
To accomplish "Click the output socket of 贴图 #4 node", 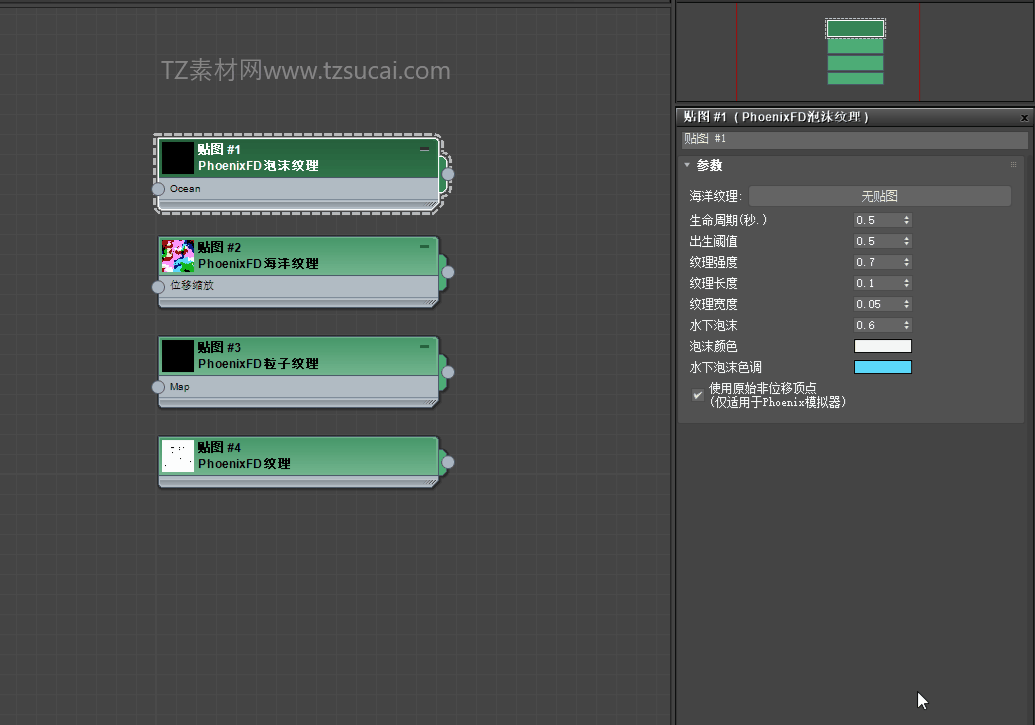I will [x=448, y=462].
